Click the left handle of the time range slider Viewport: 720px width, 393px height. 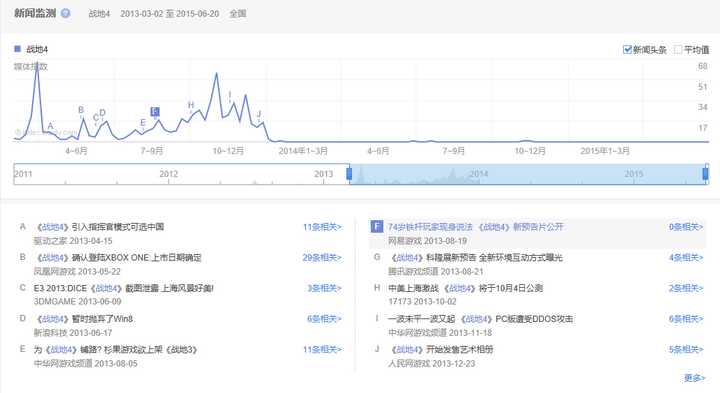pos(349,174)
